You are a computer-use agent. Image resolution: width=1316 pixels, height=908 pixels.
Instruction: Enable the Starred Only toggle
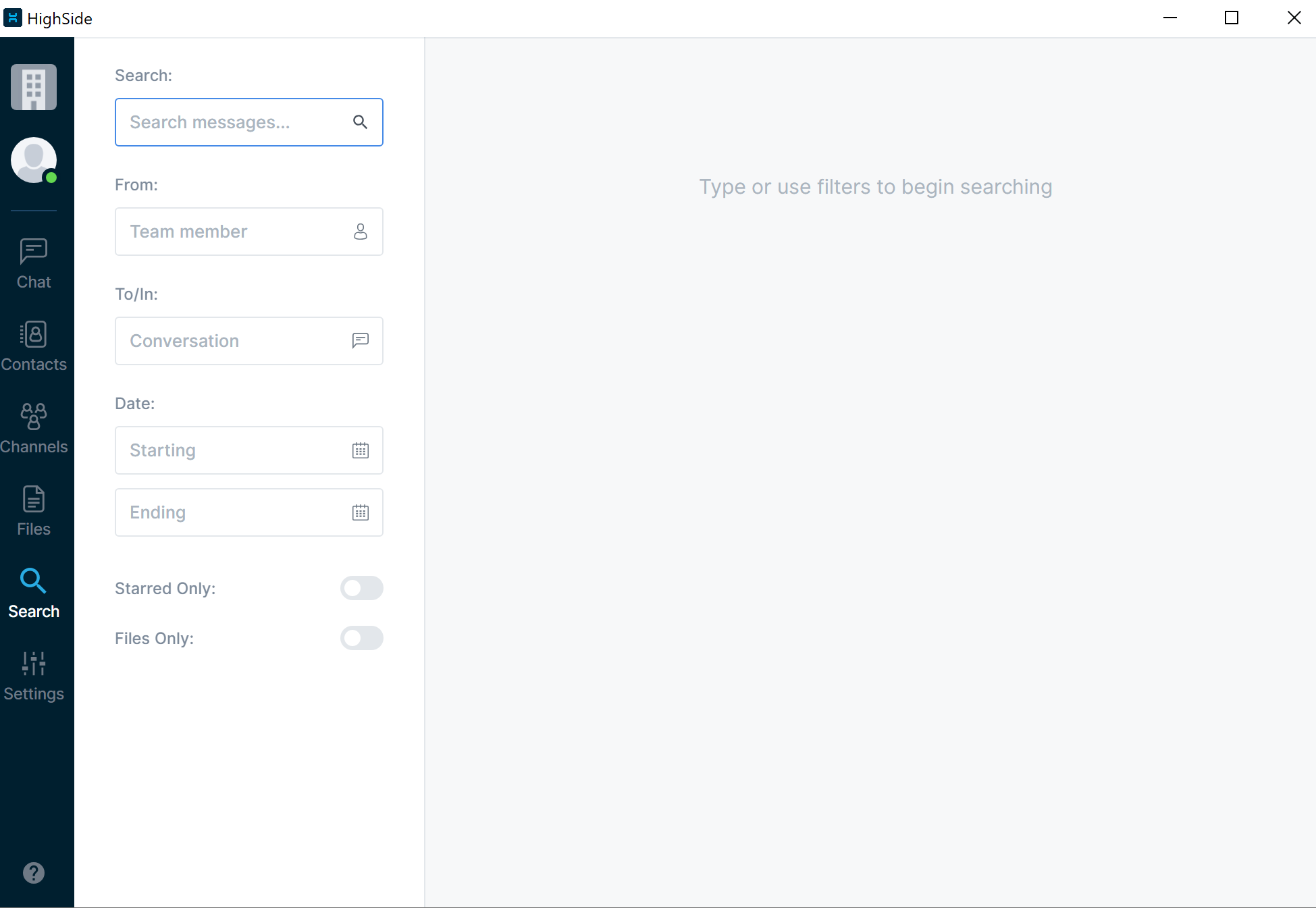361,588
